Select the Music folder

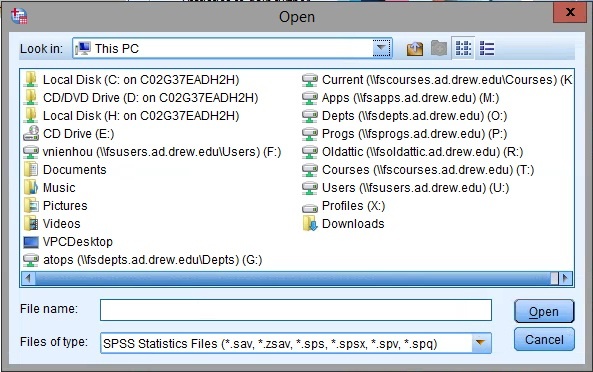click(x=50, y=188)
